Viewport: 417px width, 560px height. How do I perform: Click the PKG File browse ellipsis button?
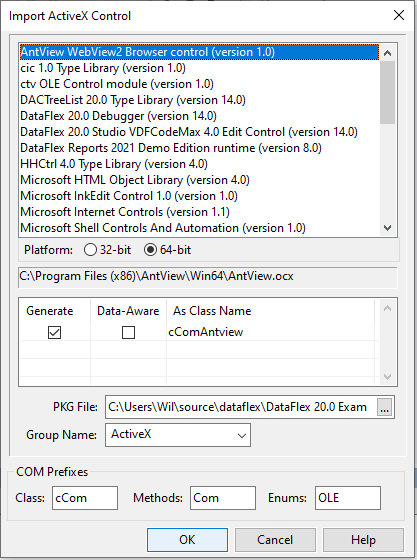[385, 407]
